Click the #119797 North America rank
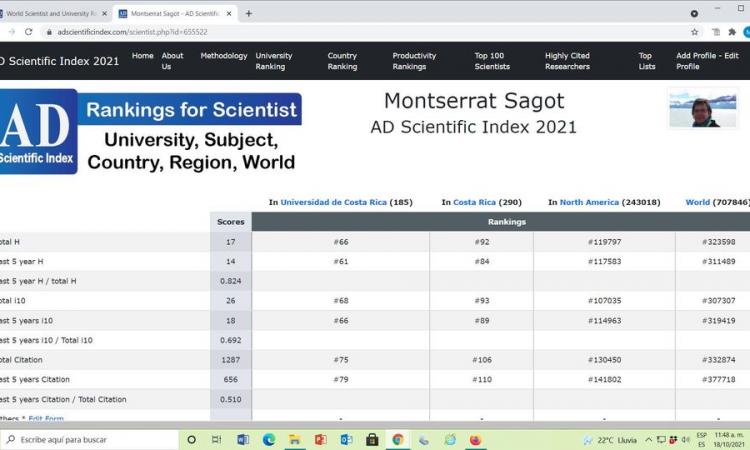 tap(605, 242)
